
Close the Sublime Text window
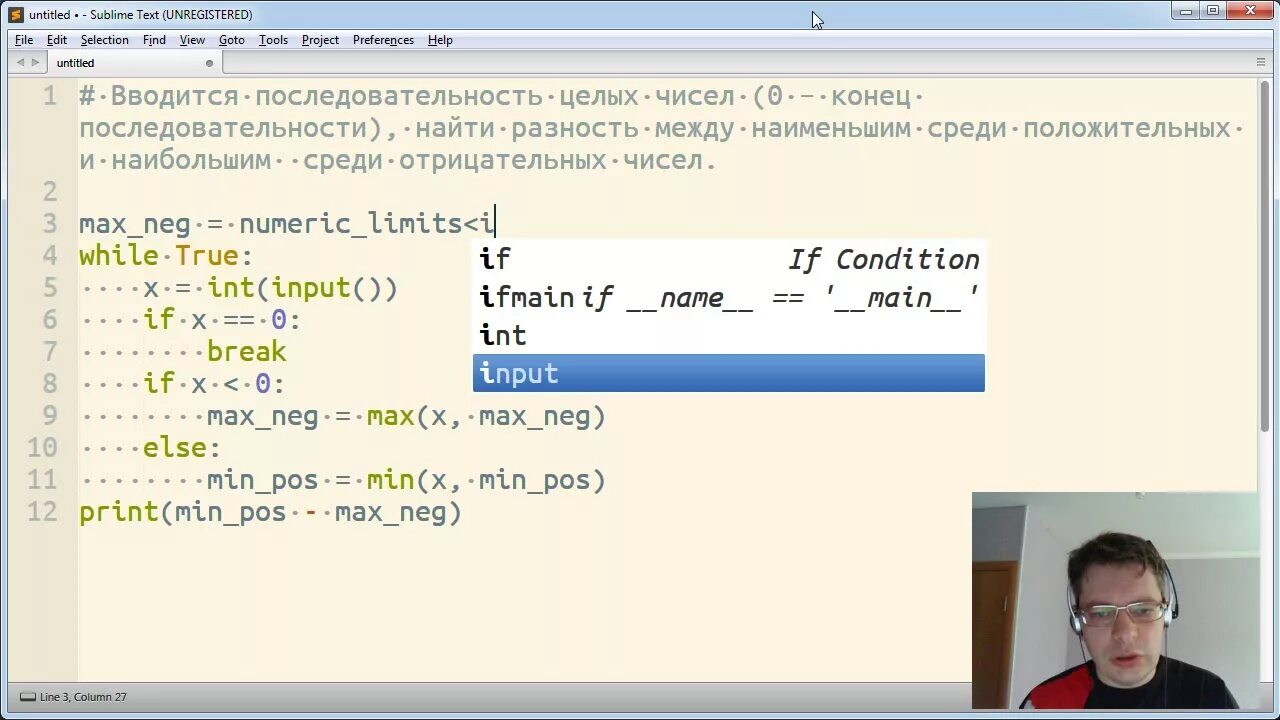(1250, 11)
